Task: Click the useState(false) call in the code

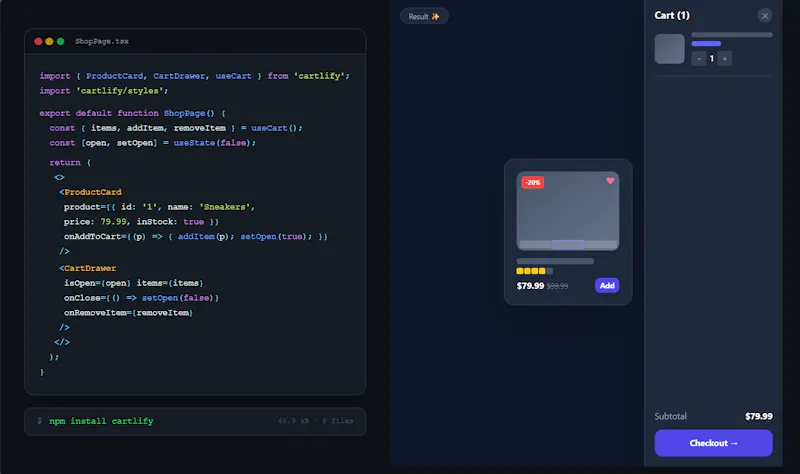Action: pyautogui.click(x=214, y=143)
